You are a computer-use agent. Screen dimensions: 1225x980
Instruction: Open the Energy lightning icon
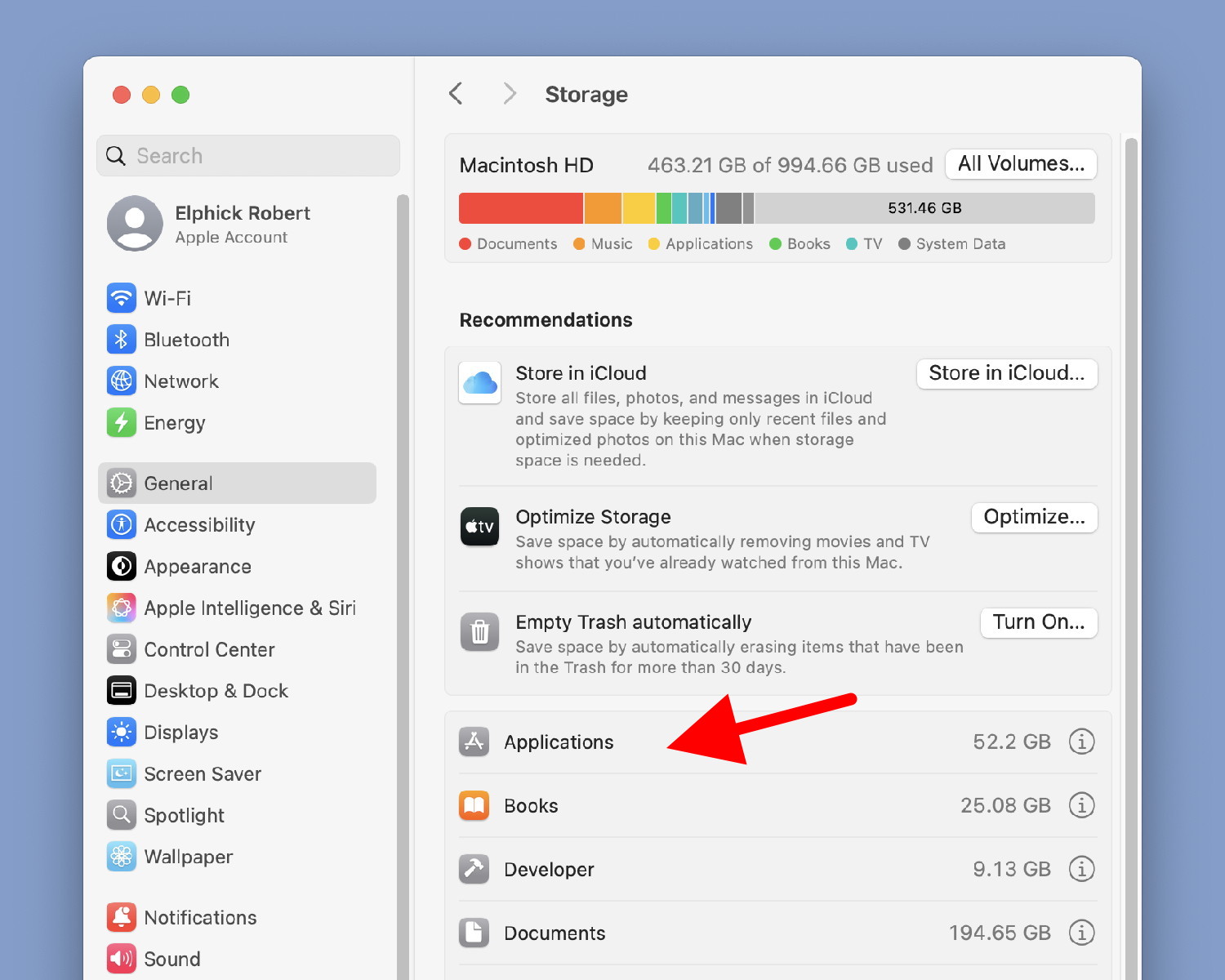[x=122, y=423]
